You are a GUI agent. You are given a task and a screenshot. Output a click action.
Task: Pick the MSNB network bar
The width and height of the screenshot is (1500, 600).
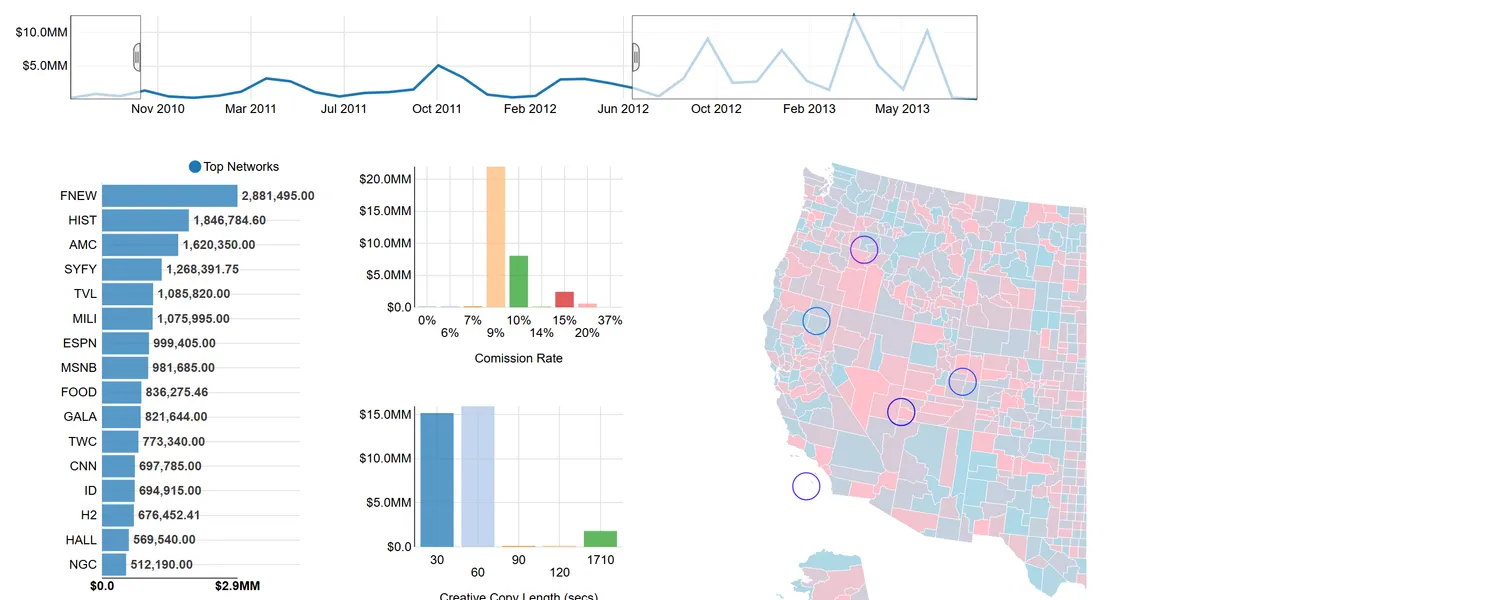(125, 368)
